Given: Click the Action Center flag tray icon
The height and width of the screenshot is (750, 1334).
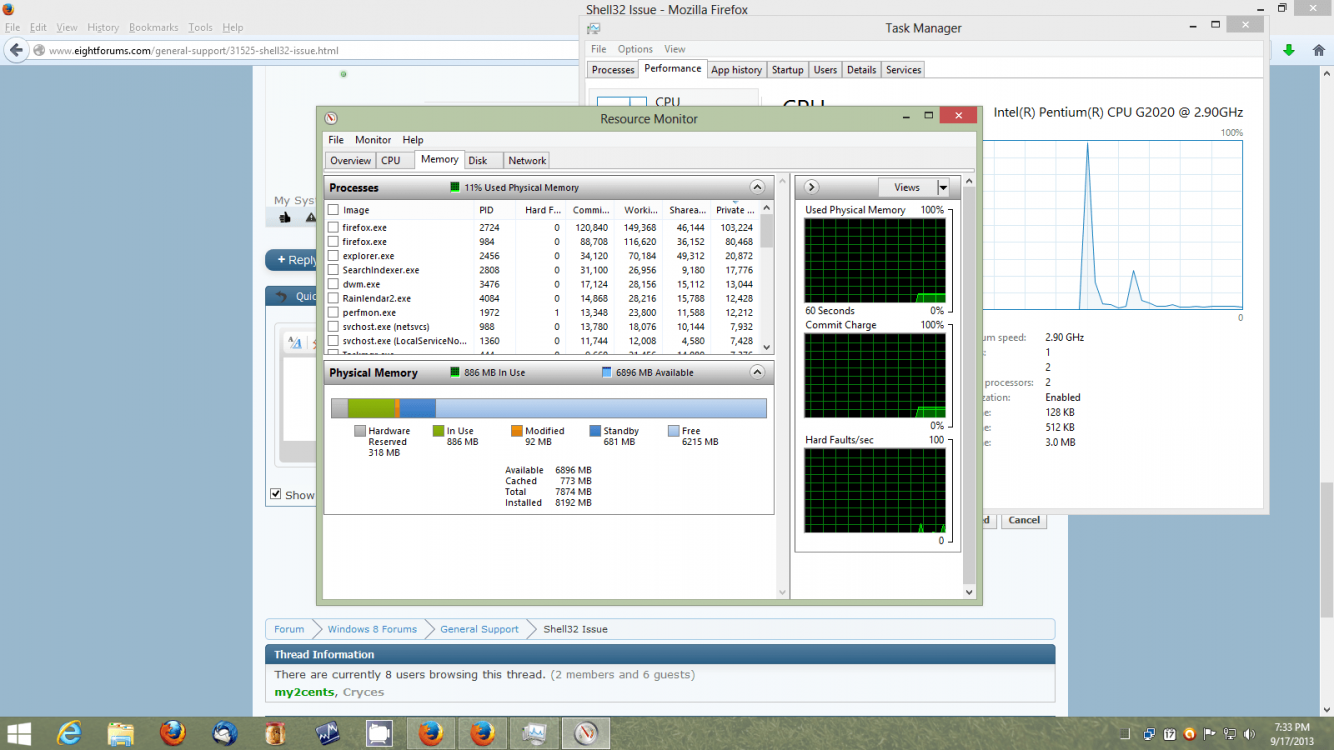Looking at the screenshot, I should [1207, 734].
